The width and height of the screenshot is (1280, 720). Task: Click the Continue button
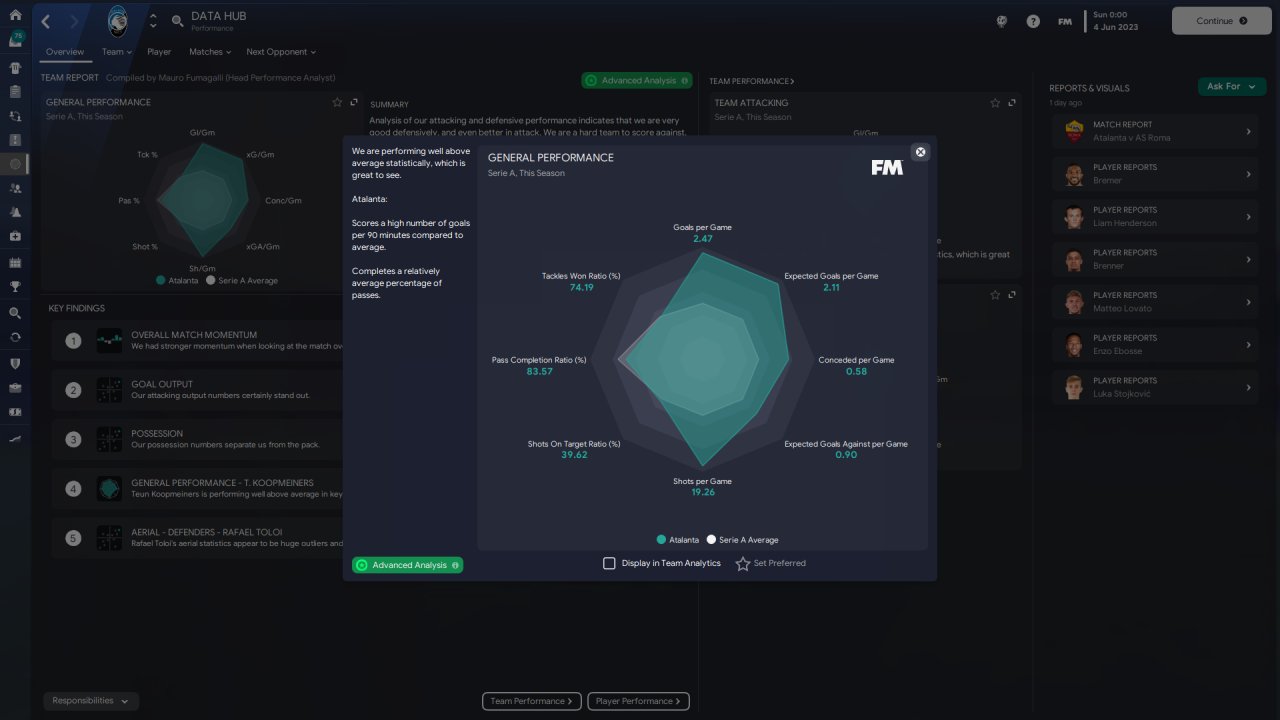[1222, 21]
